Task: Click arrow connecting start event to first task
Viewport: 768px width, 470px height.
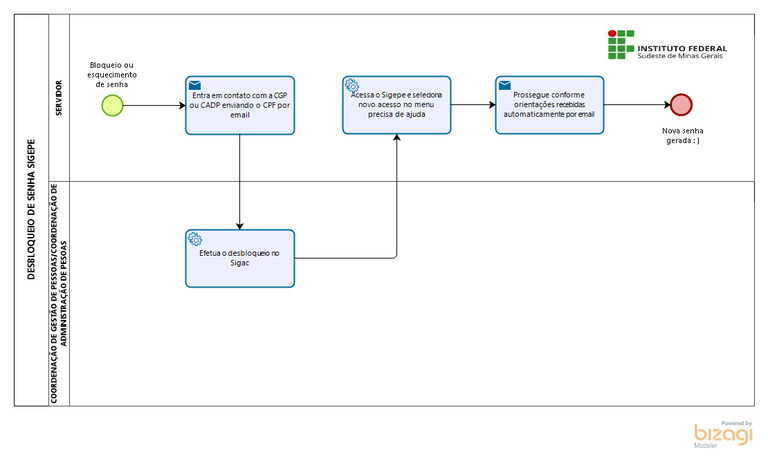Action: point(154,105)
